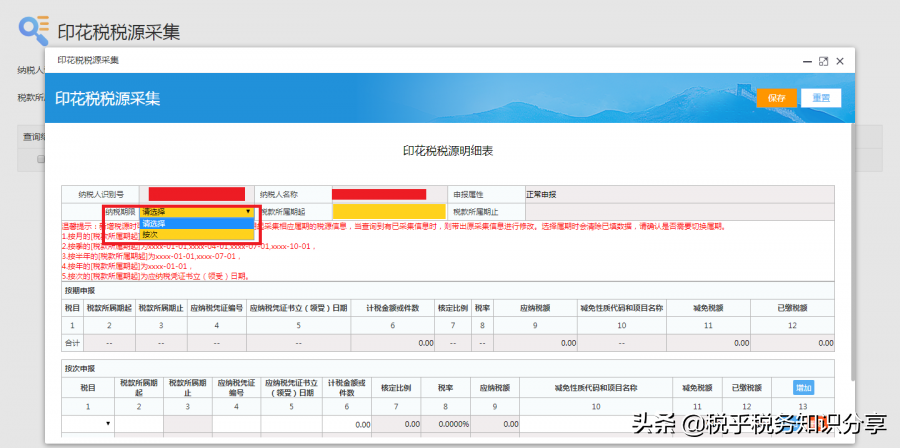This screenshot has width=900, height=448.
Task: Click 税款所属期起 cell in 按次申报 data row
Action: (x=139, y=424)
